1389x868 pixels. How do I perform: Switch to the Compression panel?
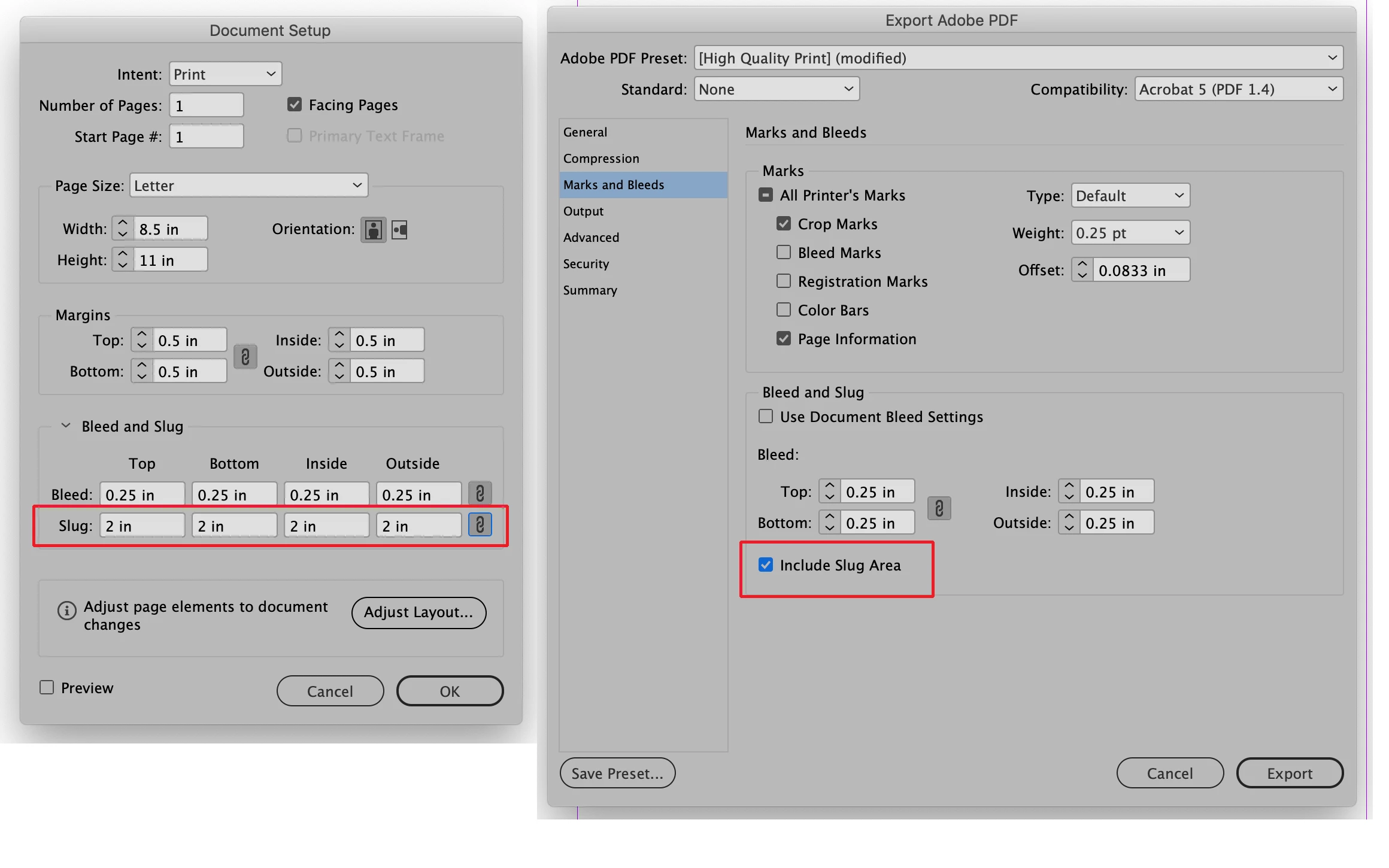point(601,159)
